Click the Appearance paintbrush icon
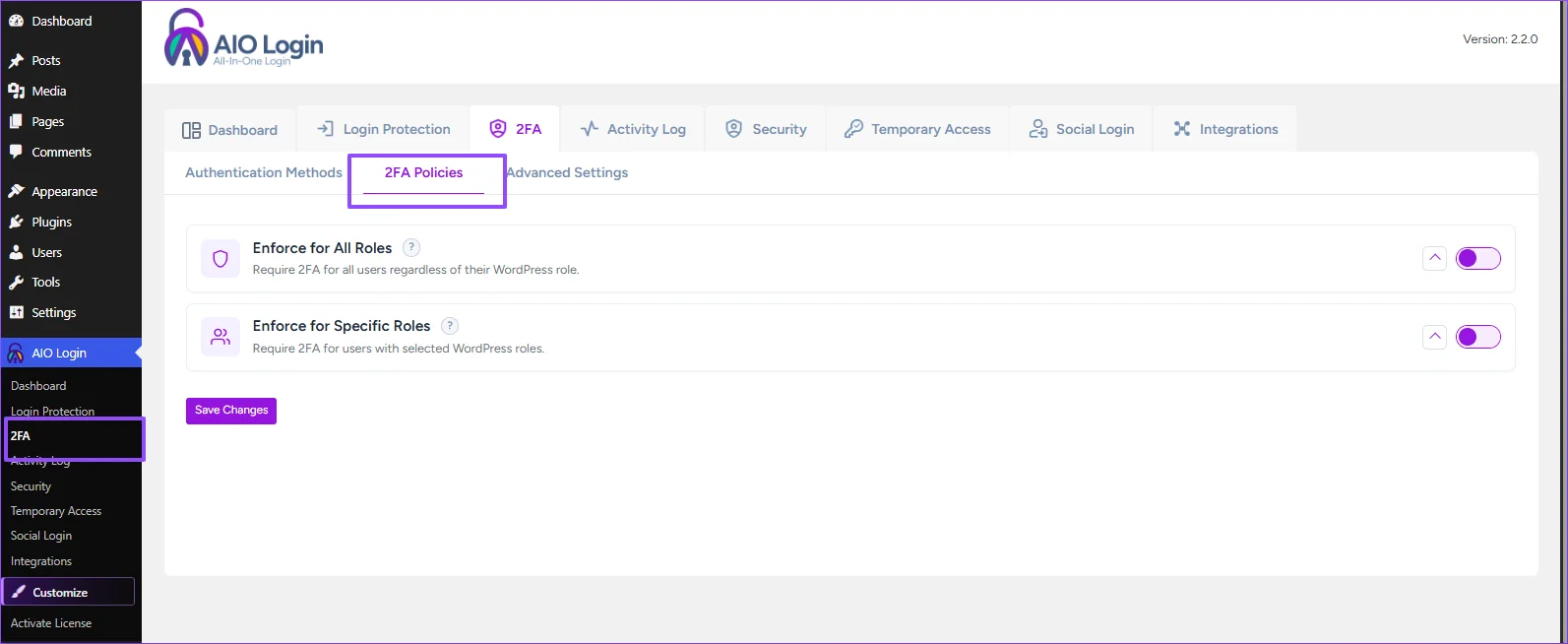This screenshot has width=1568, height=644. (16, 191)
